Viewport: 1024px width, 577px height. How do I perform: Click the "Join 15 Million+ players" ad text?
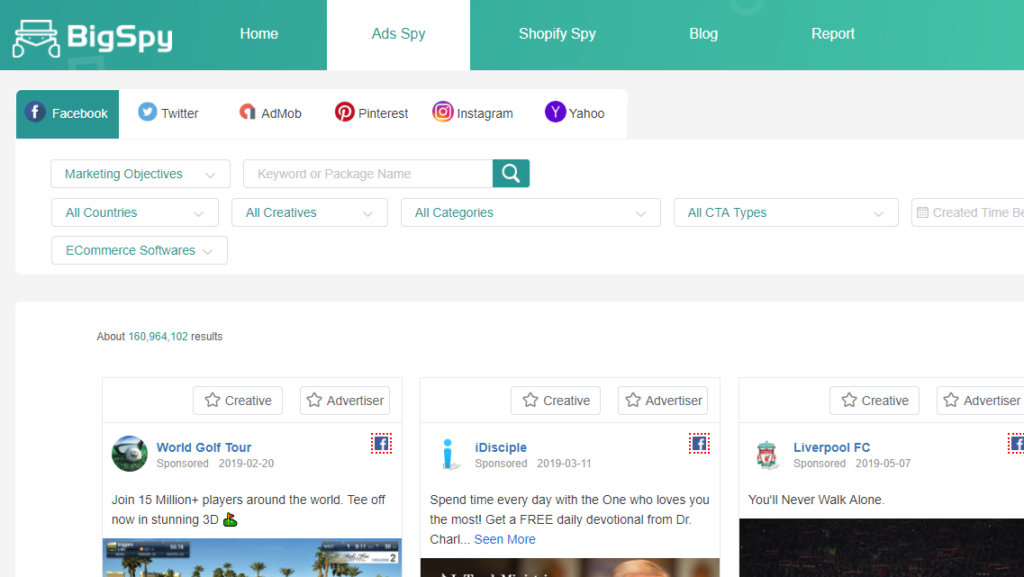(x=249, y=510)
